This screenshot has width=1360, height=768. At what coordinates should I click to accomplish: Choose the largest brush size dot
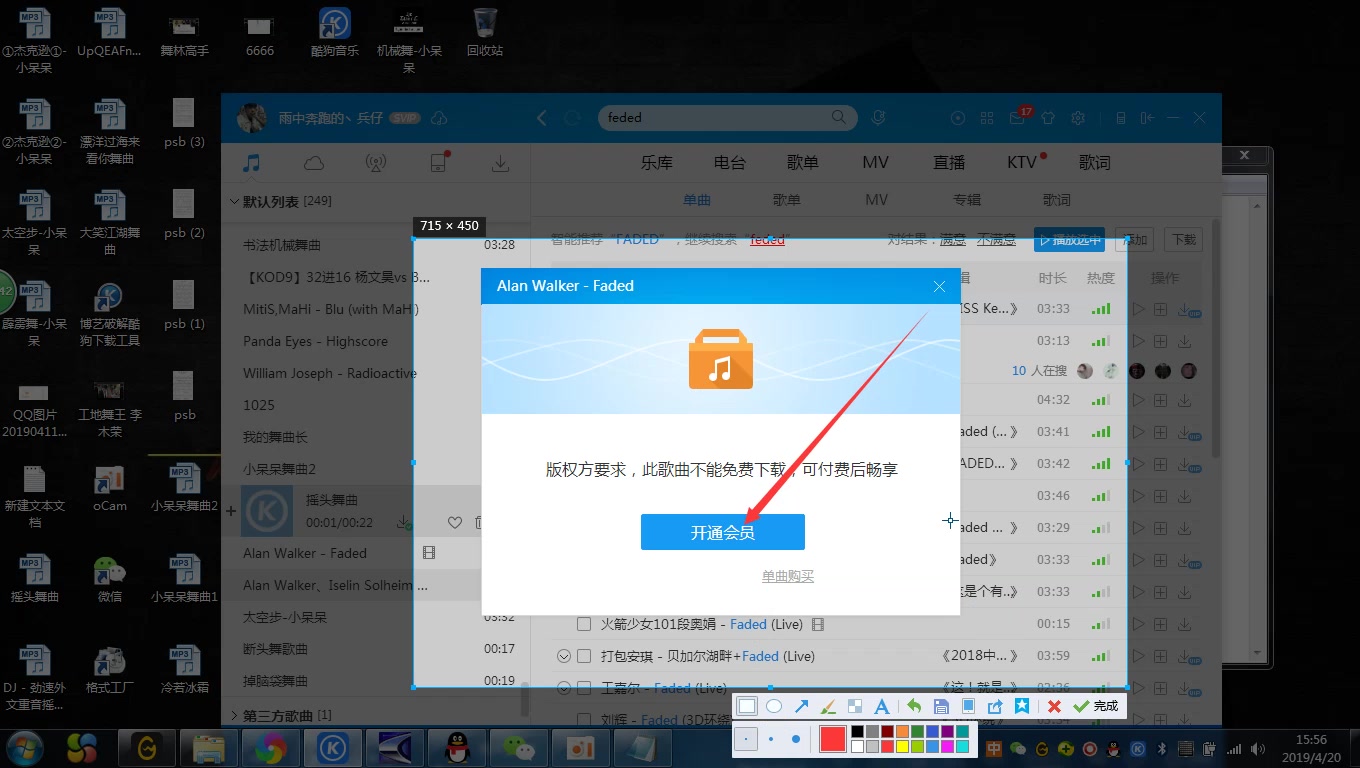pyautogui.click(x=796, y=740)
